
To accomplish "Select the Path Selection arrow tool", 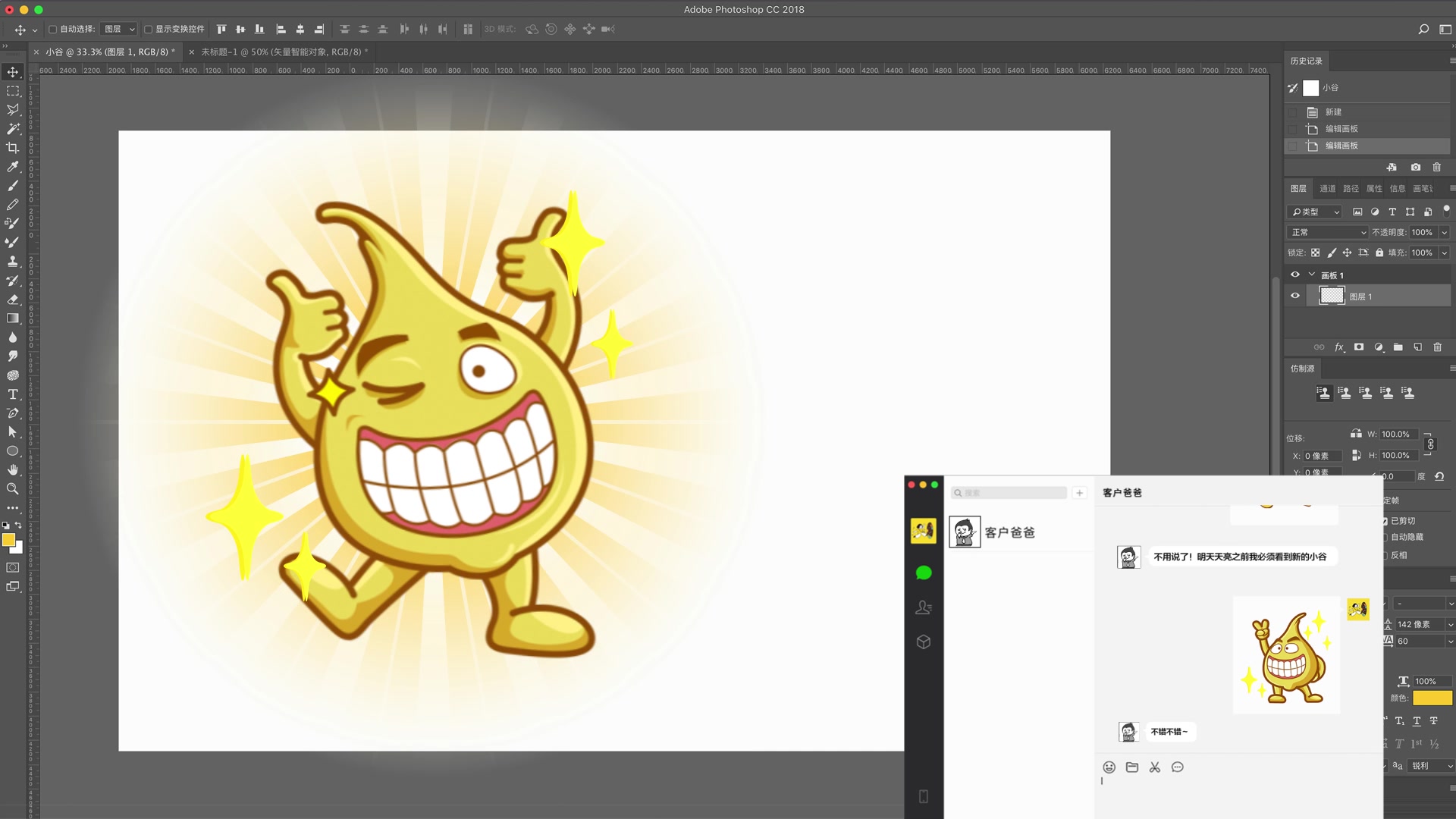I will 13,432.
